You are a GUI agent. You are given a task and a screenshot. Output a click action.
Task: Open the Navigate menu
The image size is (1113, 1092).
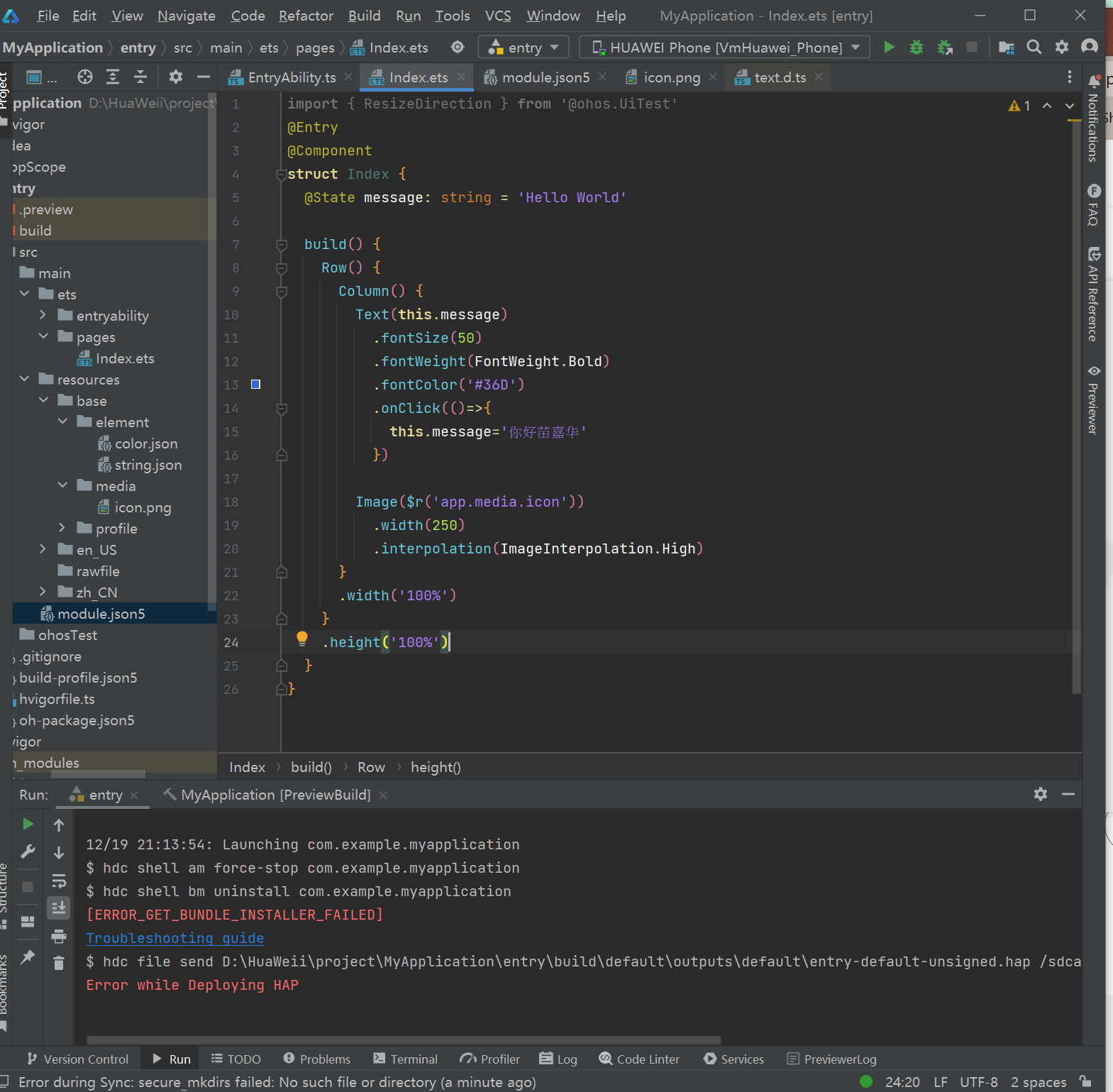click(x=187, y=16)
